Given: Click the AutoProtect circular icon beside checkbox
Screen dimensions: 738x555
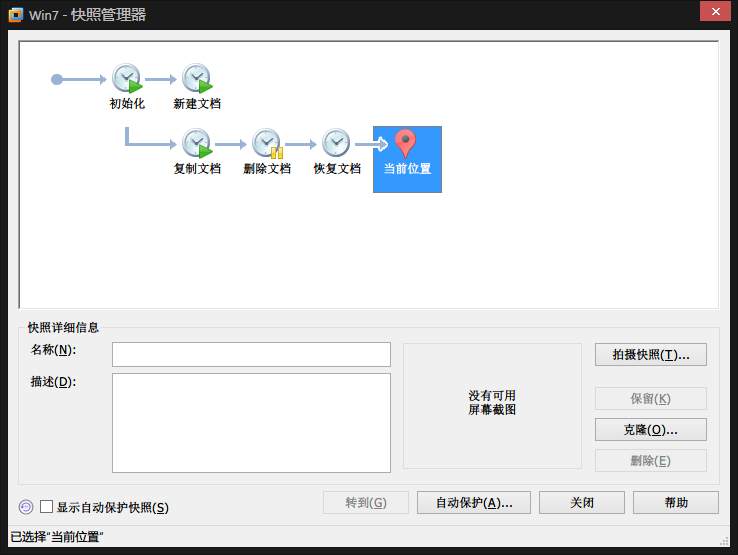Looking at the screenshot, I should pos(26,507).
